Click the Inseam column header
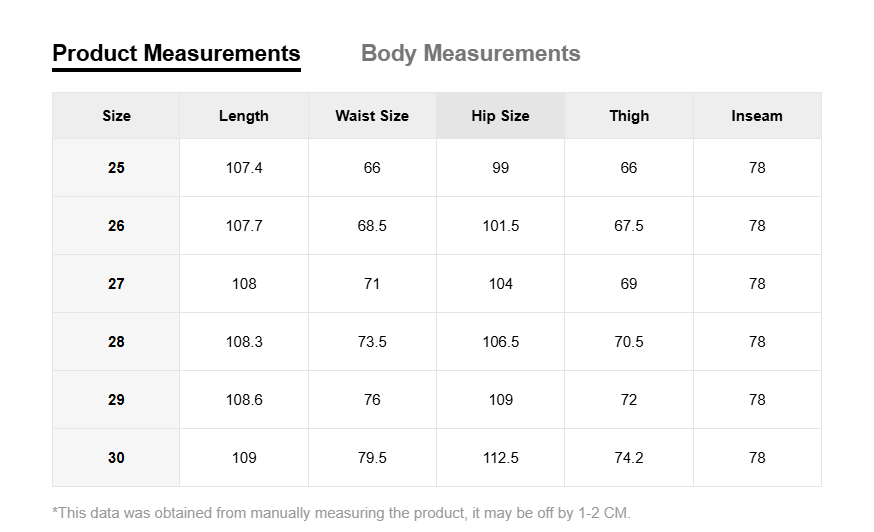 (x=757, y=115)
